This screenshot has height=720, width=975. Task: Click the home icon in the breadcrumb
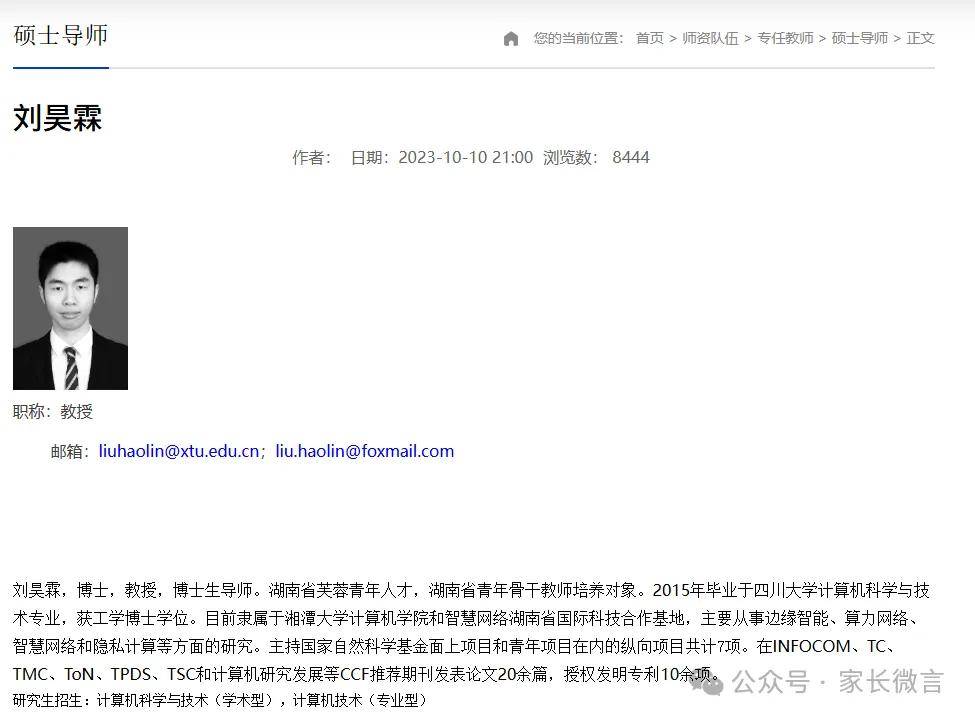click(511, 39)
